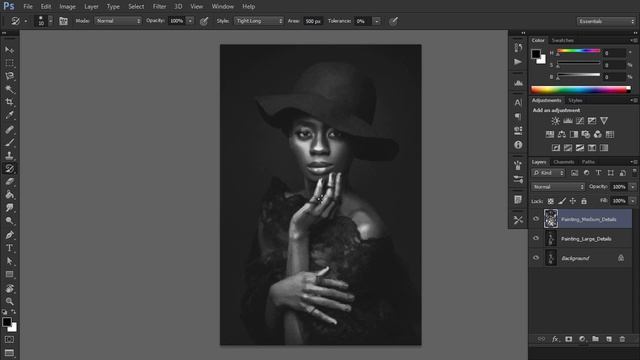Select the Eraser tool
The image size is (640, 360).
point(9,182)
